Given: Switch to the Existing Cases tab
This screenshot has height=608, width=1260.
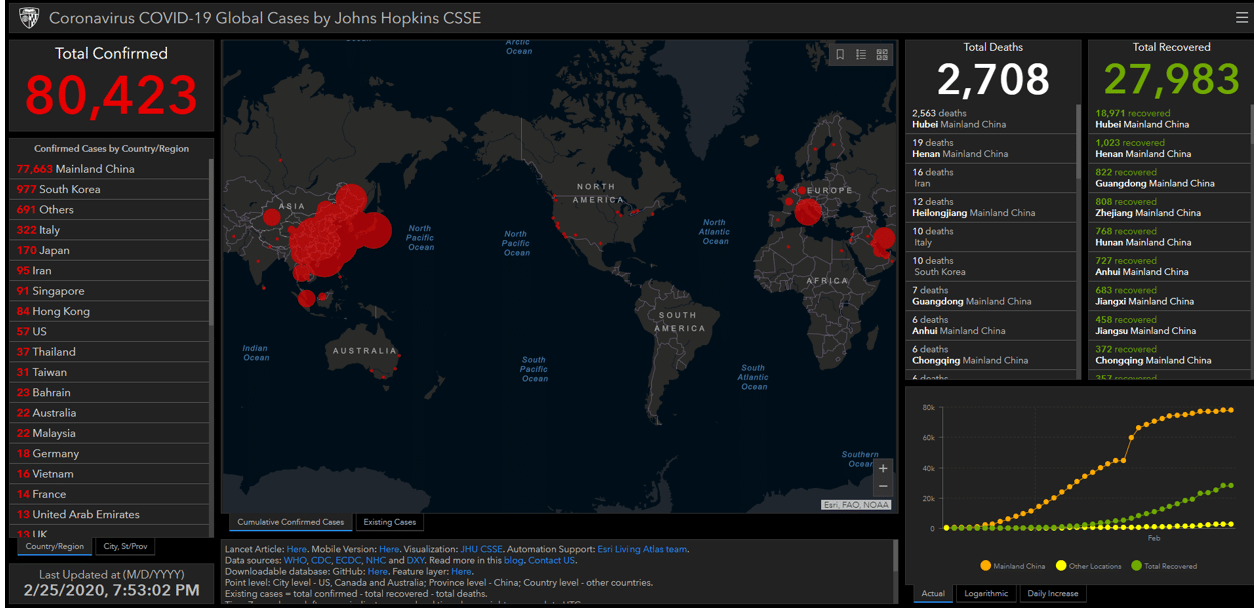Looking at the screenshot, I should point(390,522).
